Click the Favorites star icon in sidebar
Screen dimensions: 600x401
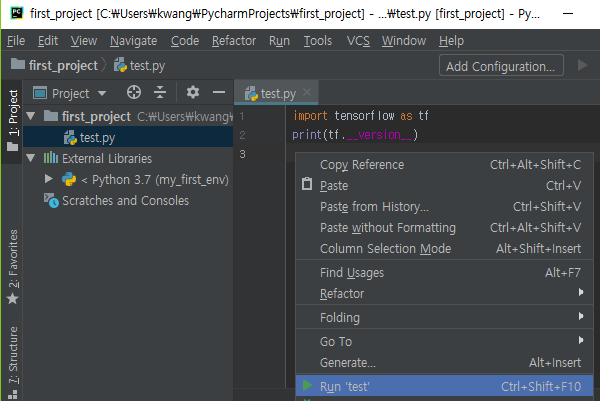(13, 298)
